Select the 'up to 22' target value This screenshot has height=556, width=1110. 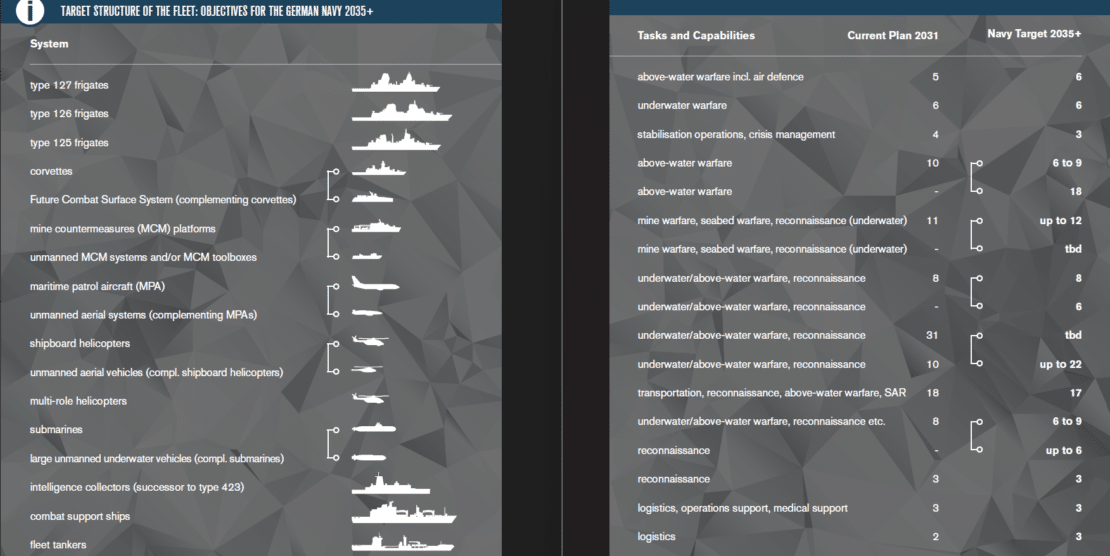[1060, 364]
